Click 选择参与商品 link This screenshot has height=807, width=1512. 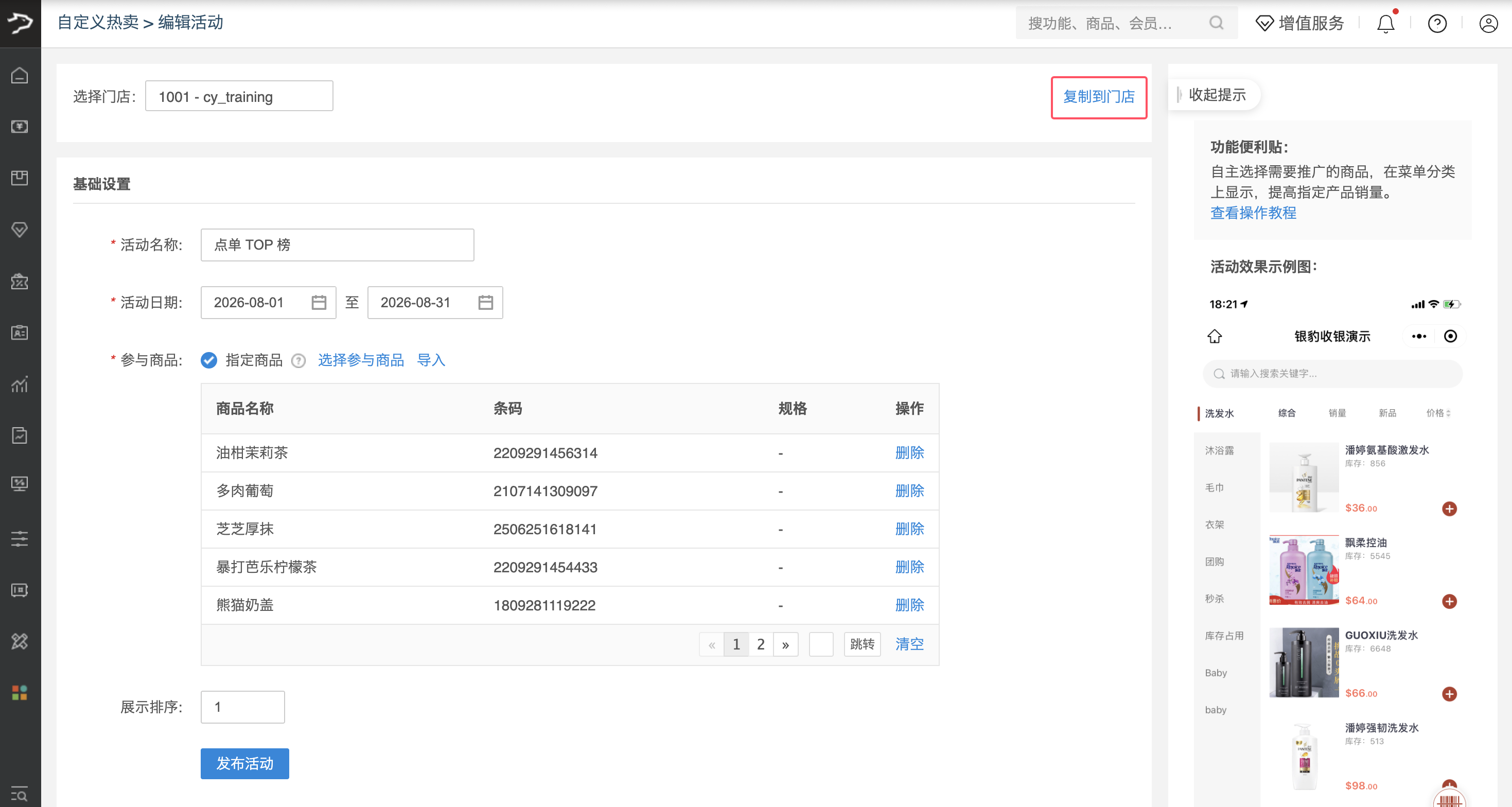(x=361, y=360)
